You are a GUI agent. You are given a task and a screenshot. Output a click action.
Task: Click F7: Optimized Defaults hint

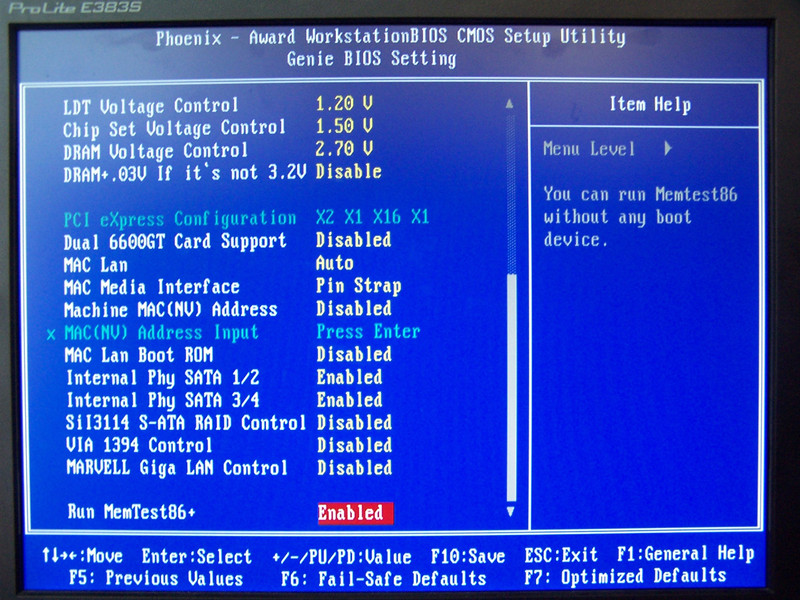pyautogui.click(x=625, y=577)
